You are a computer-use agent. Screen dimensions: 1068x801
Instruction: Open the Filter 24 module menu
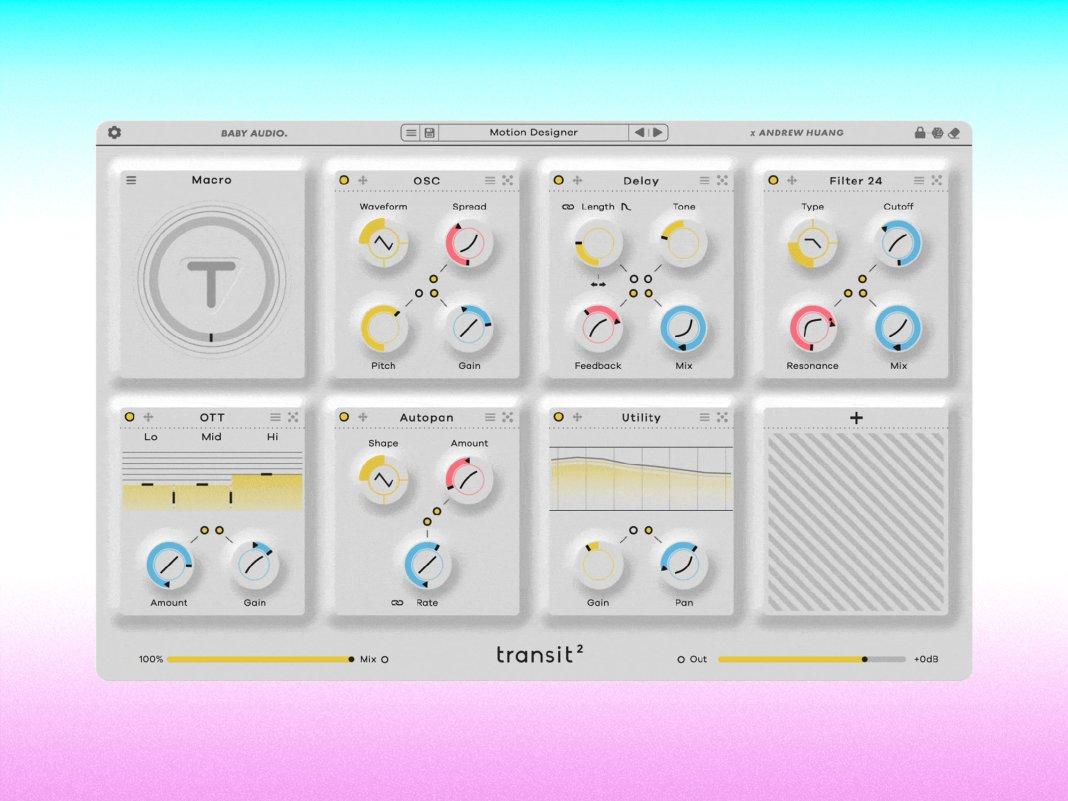click(919, 180)
